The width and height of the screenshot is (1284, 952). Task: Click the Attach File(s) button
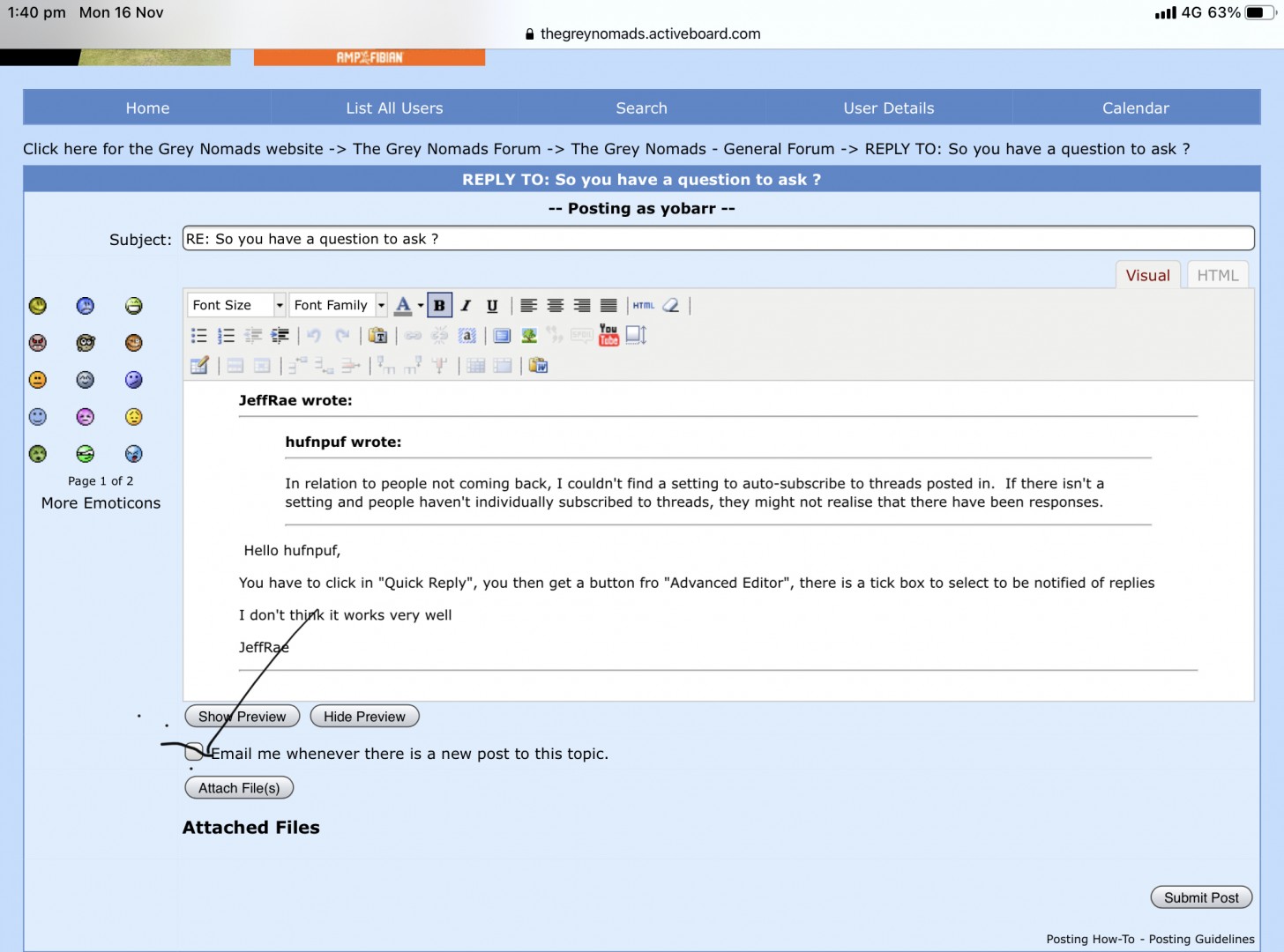(x=239, y=788)
